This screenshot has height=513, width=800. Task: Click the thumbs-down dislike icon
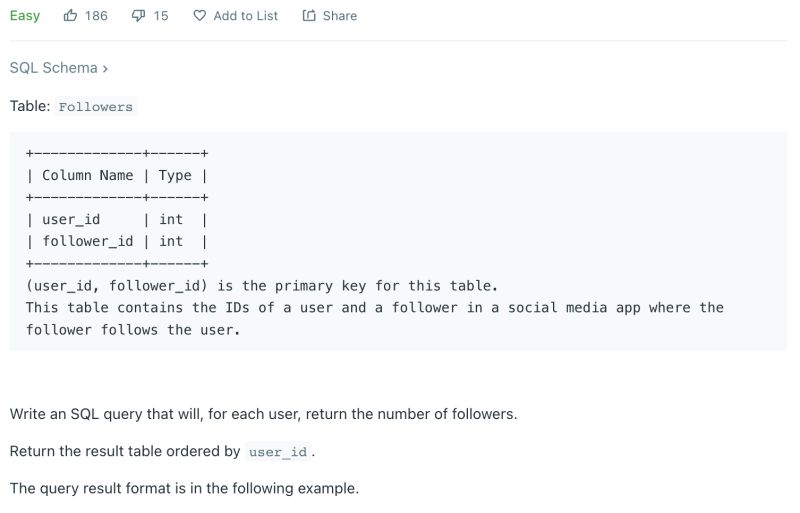coord(138,16)
